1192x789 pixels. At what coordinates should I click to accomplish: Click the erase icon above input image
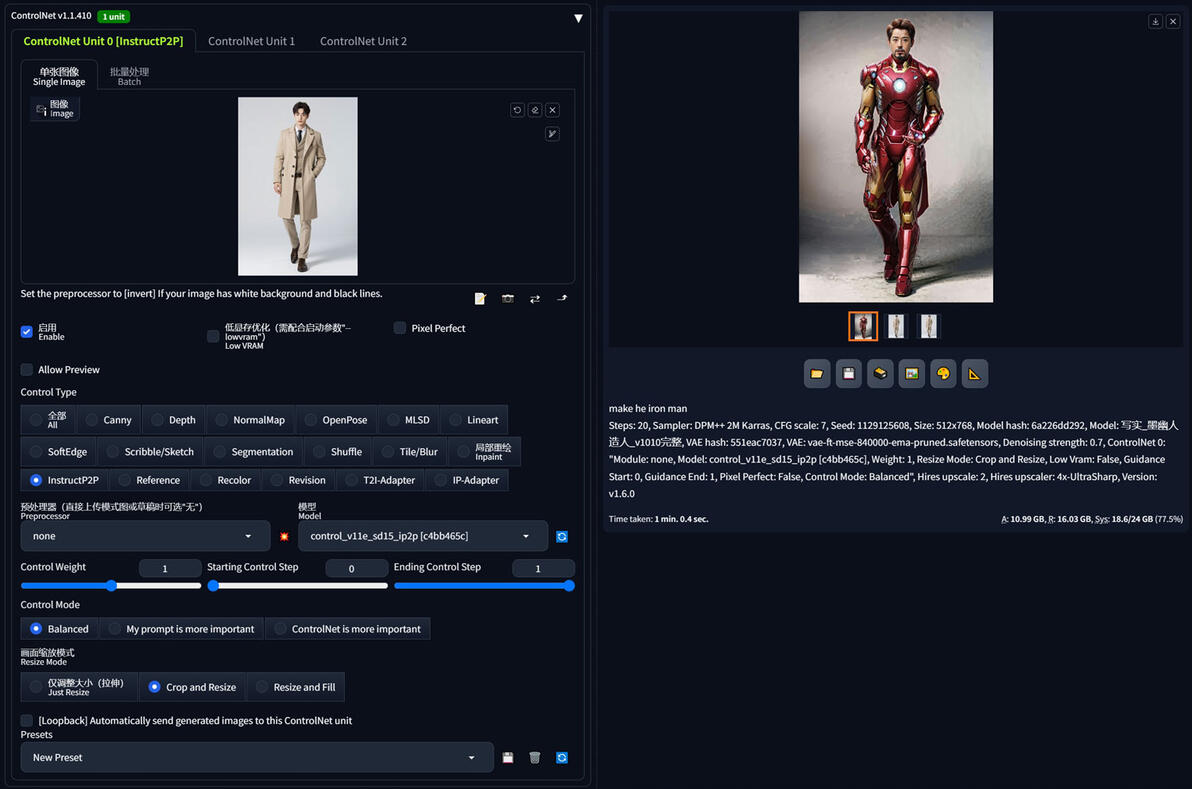point(535,110)
